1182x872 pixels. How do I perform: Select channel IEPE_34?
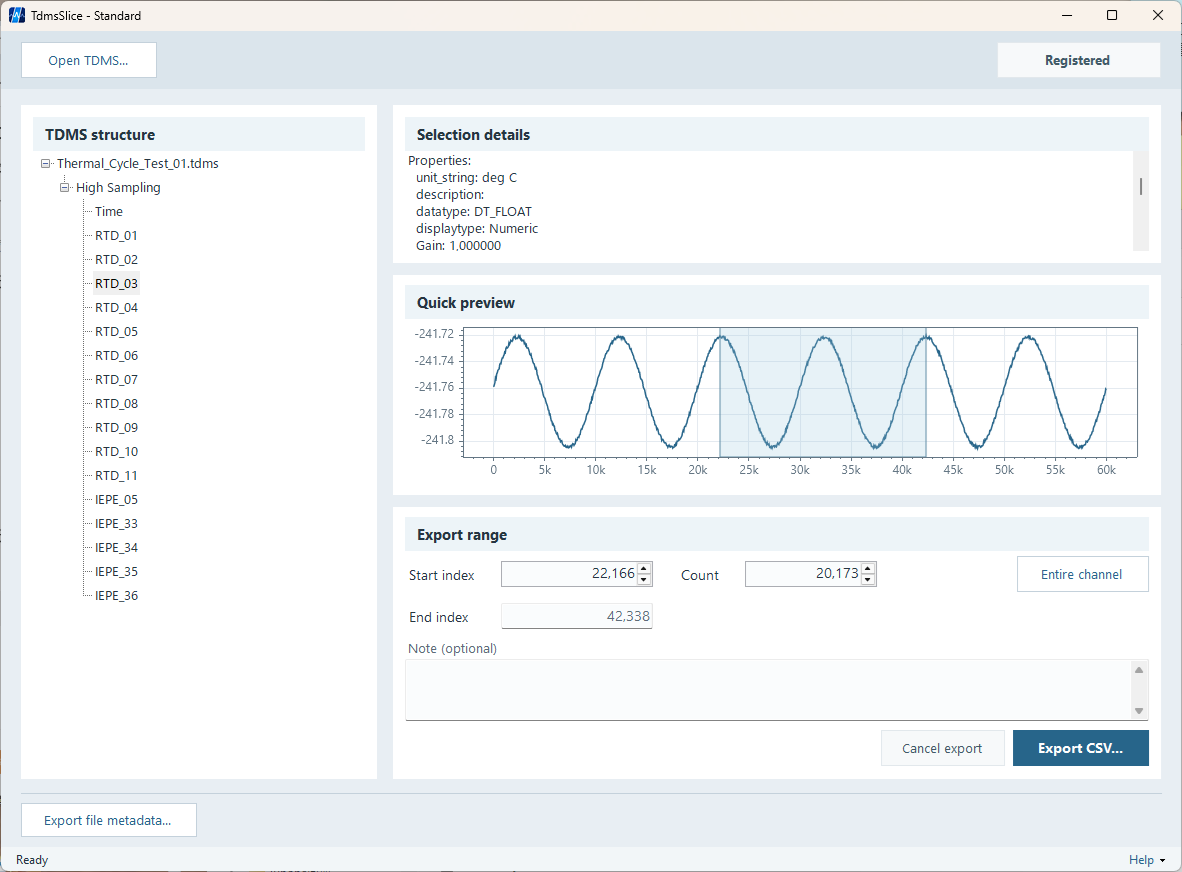116,548
